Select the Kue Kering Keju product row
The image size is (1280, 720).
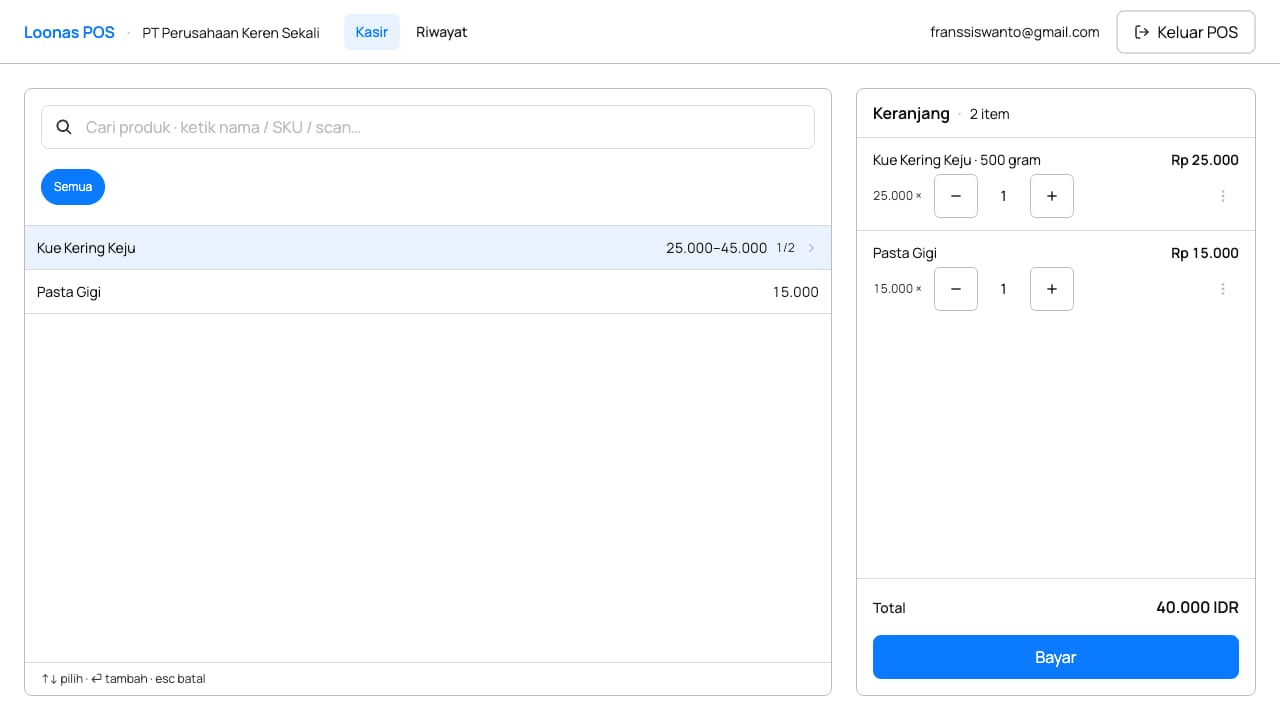click(428, 248)
